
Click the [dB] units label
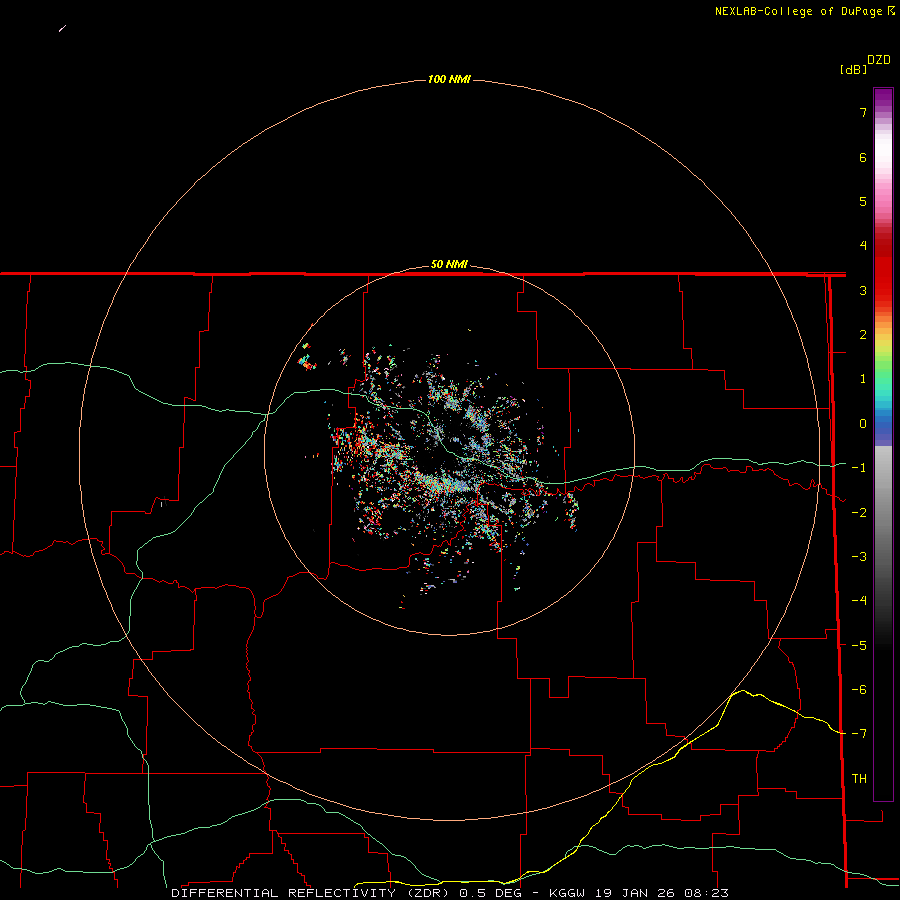click(853, 69)
